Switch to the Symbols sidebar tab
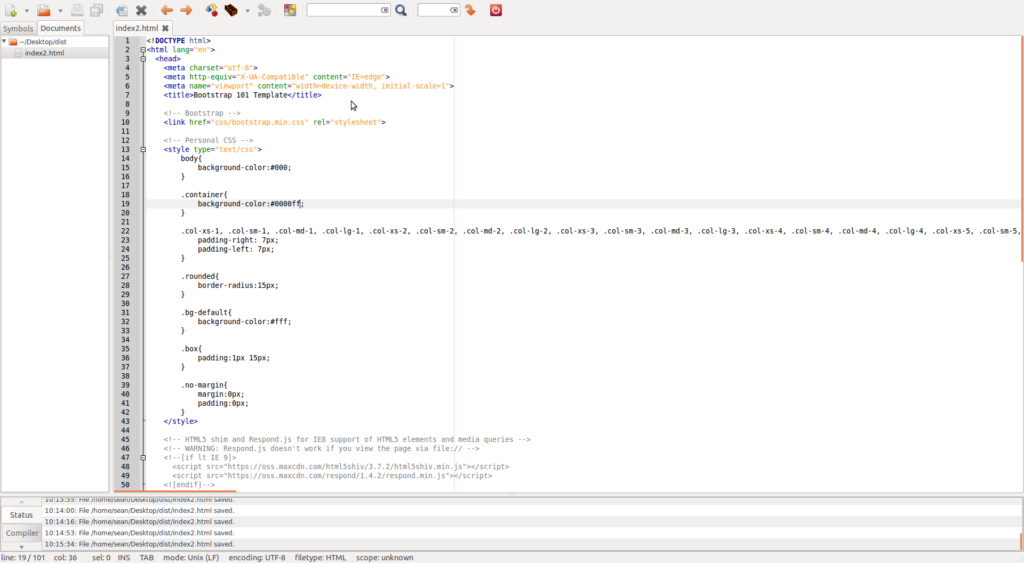The height and width of the screenshot is (563, 1024). pyautogui.click(x=18, y=29)
